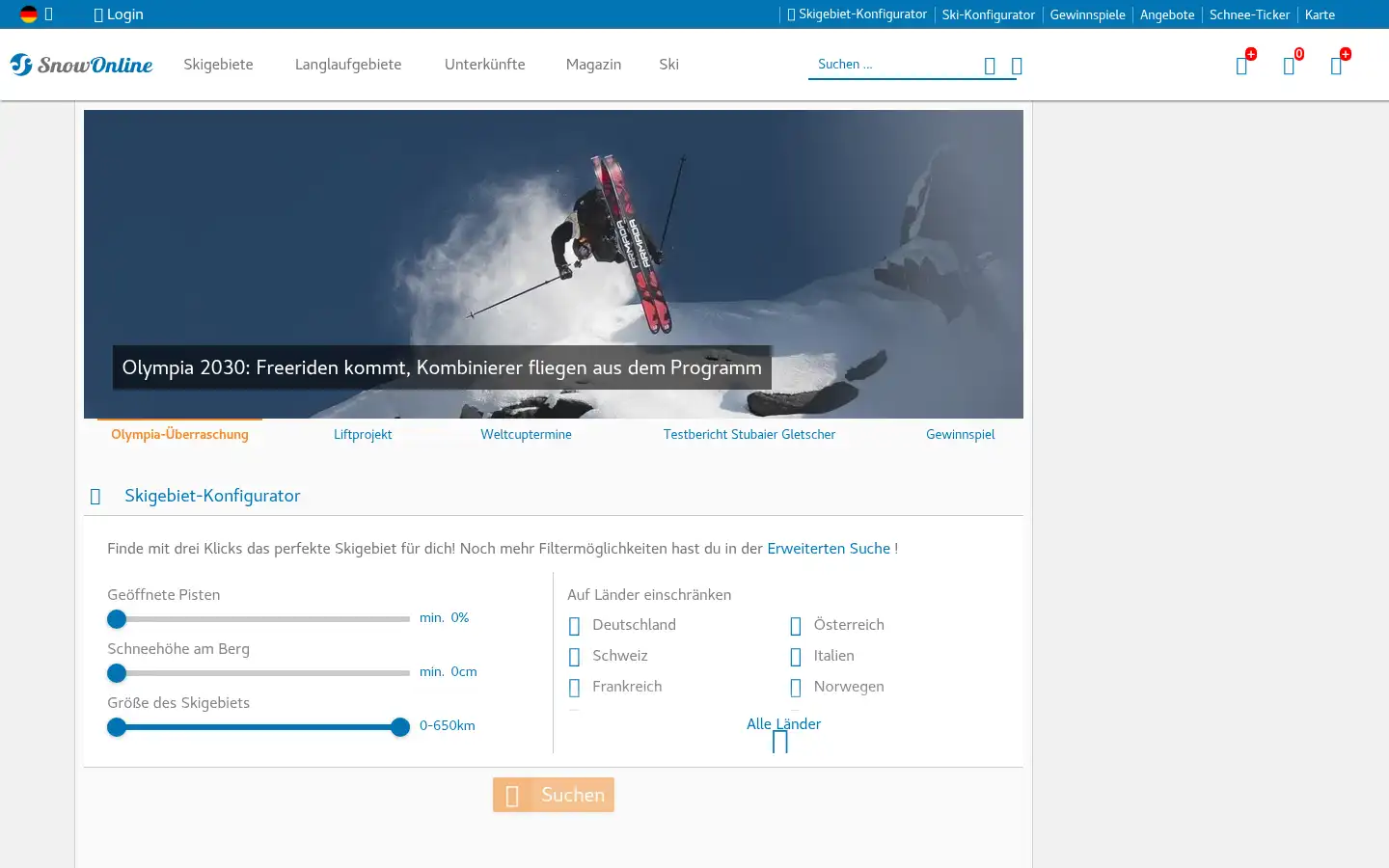Viewport: 1389px width, 868px height.
Task: Click the min. 0% open pistes value
Action: click(445, 618)
